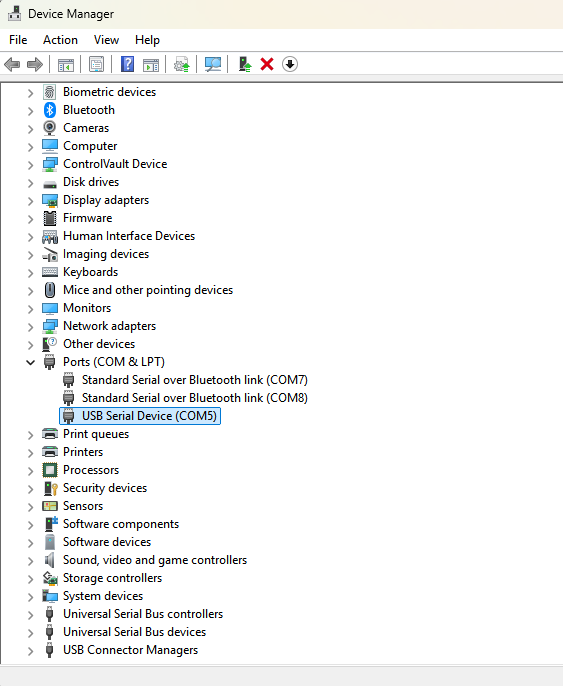The height and width of the screenshot is (686, 563).
Task: Click the Back arrow toolbar icon
Action: (12, 65)
